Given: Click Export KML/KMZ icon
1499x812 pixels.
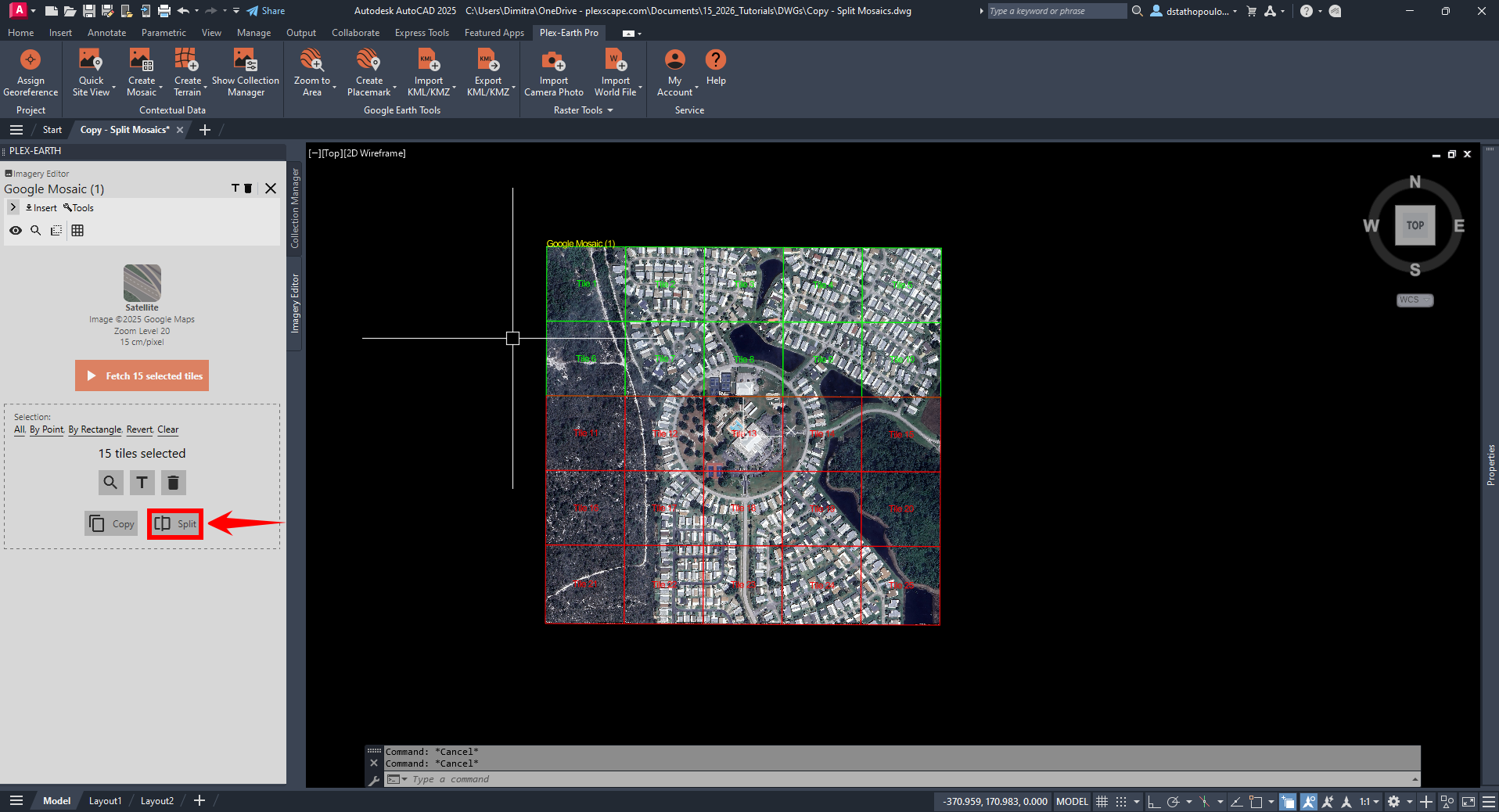Looking at the screenshot, I should pyautogui.click(x=488, y=60).
